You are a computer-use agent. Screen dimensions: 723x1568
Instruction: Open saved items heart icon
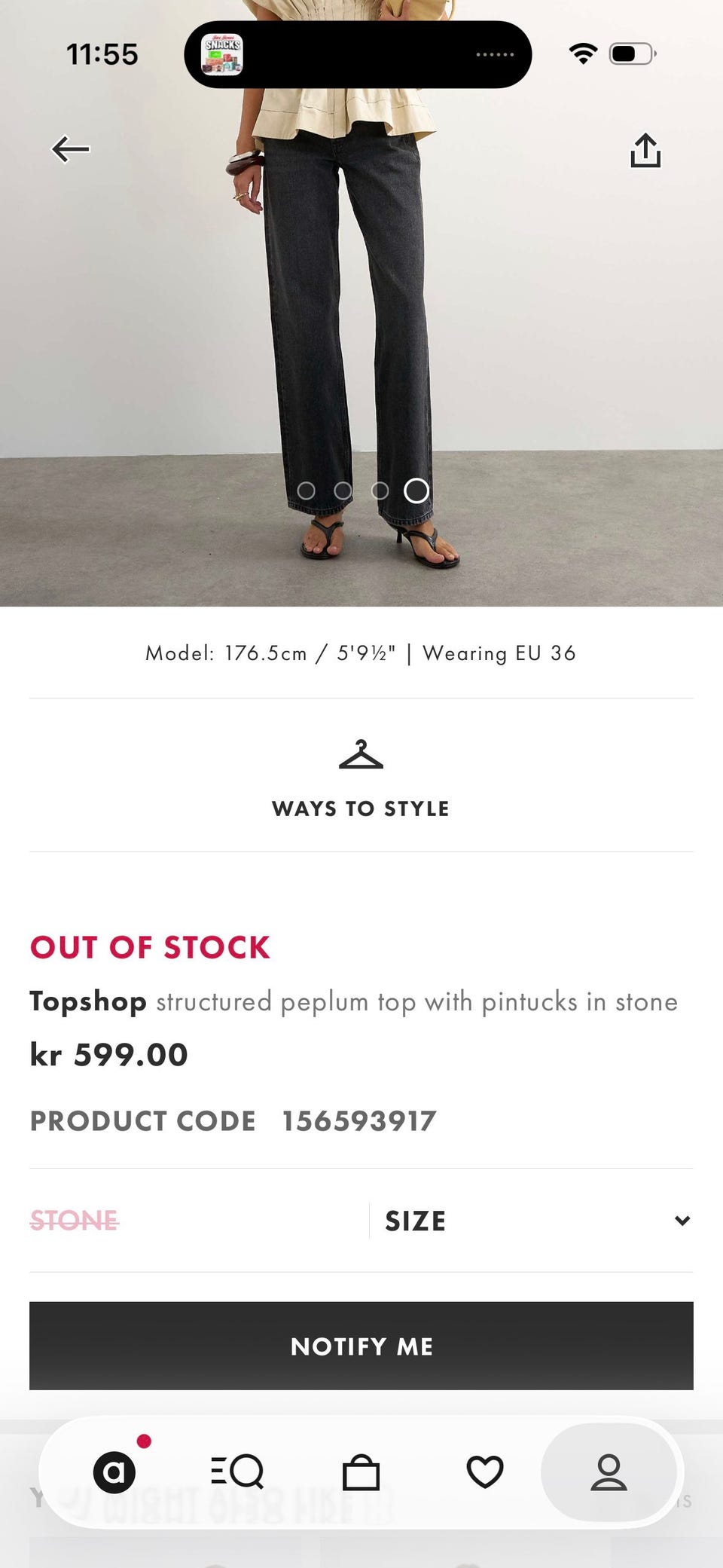pos(485,1472)
